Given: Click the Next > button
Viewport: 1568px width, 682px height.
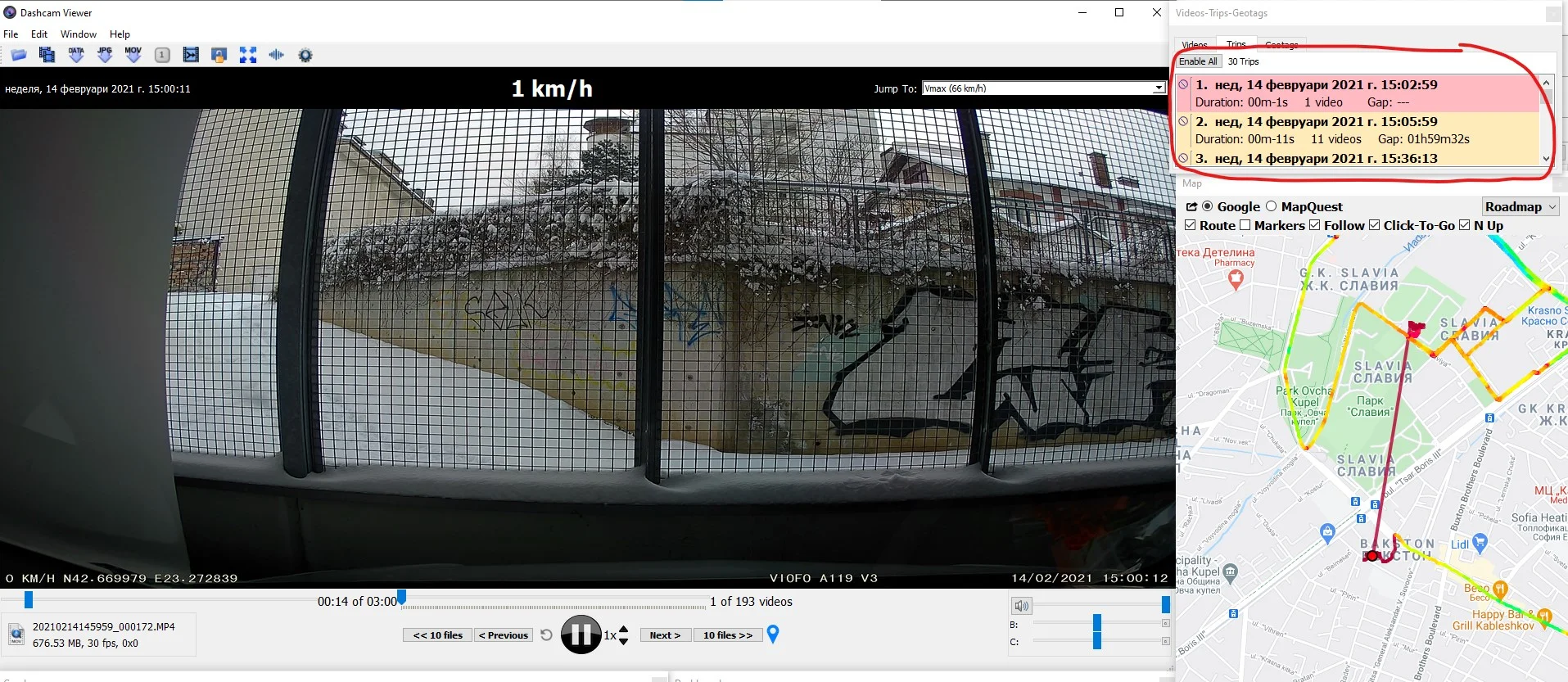Looking at the screenshot, I should 665,635.
